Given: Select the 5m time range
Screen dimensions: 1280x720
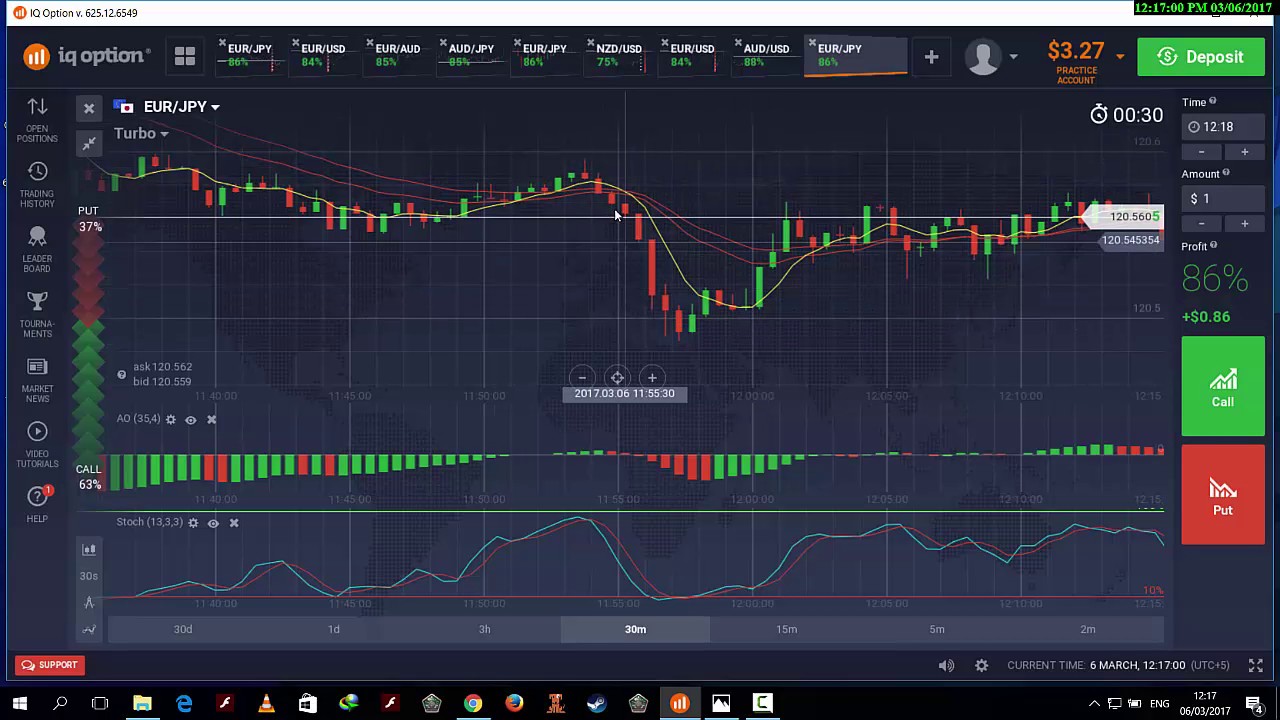Looking at the screenshot, I should click(937, 629).
